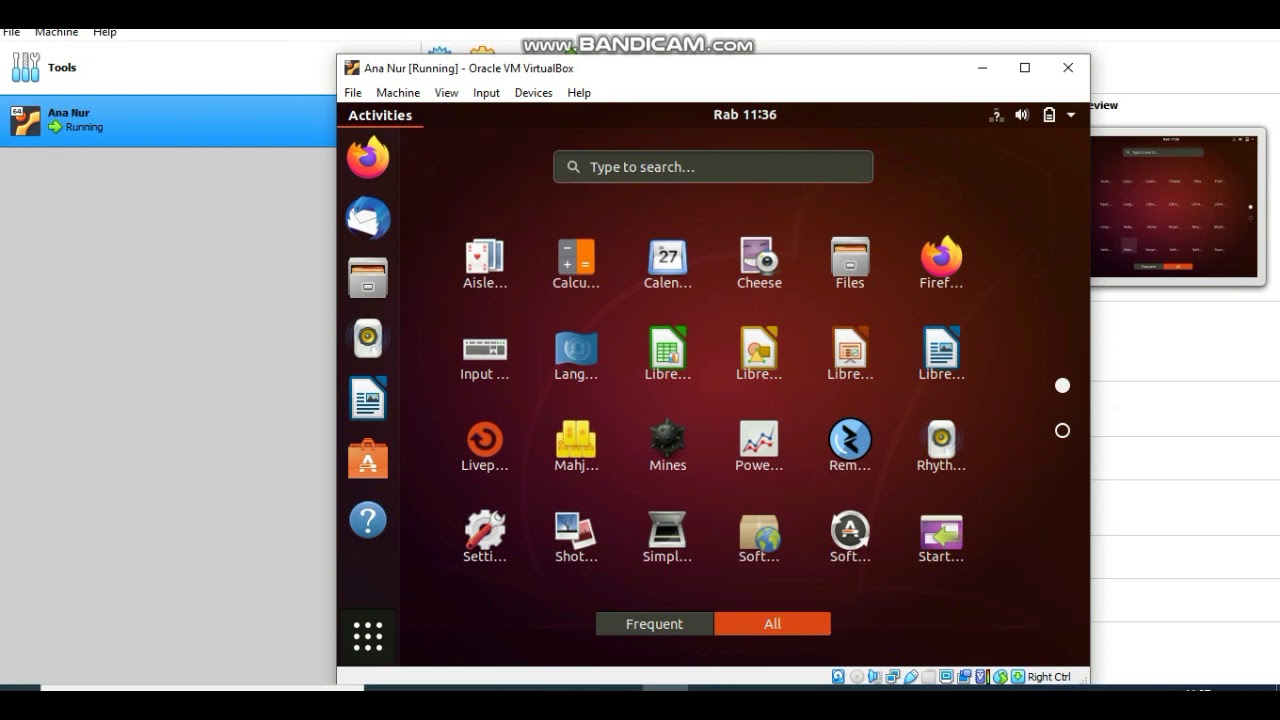This screenshot has height=720, width=1280.
Task: Select Ana Nur VM in Manager list
Action: 168,121
